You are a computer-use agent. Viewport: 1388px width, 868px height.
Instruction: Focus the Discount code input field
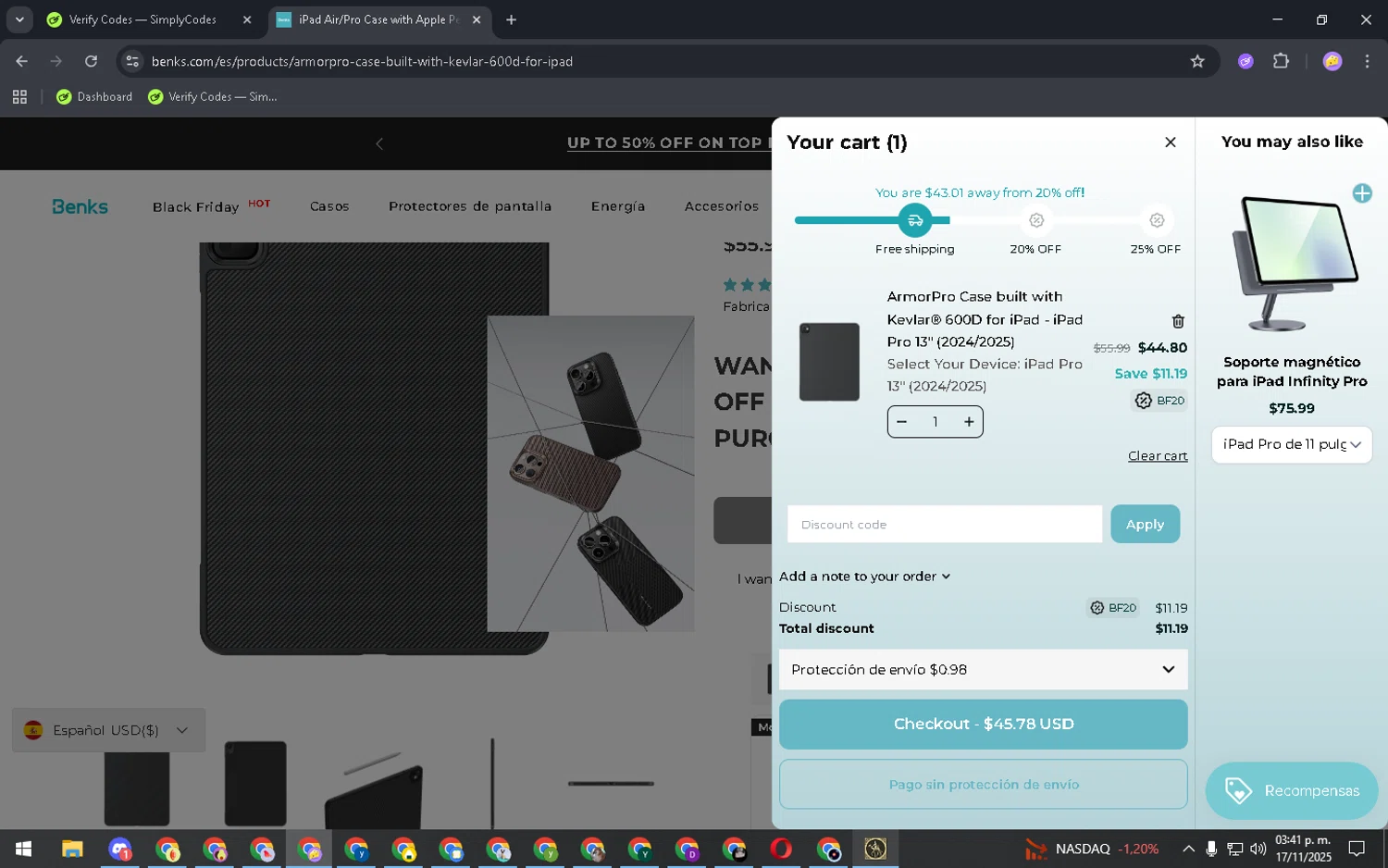pyautogui.click(x=944, y=524)
